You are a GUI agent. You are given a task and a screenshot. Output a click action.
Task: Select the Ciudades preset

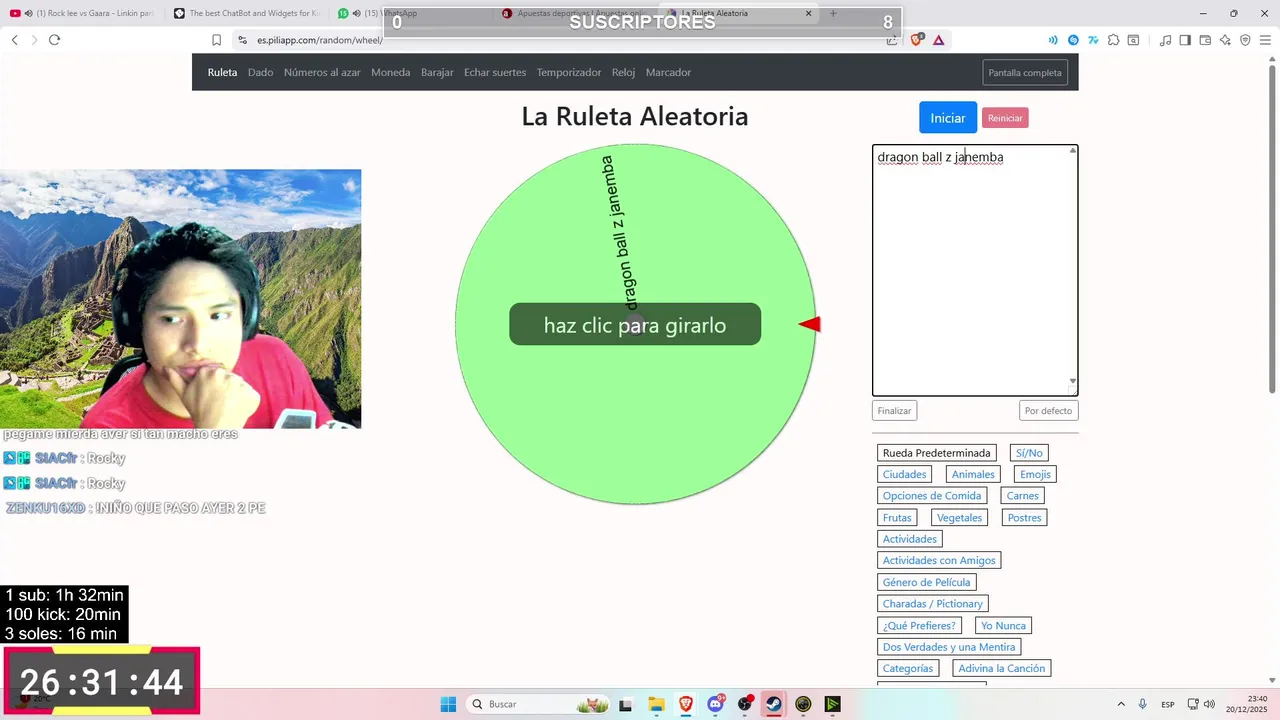(x=905, y=474)
